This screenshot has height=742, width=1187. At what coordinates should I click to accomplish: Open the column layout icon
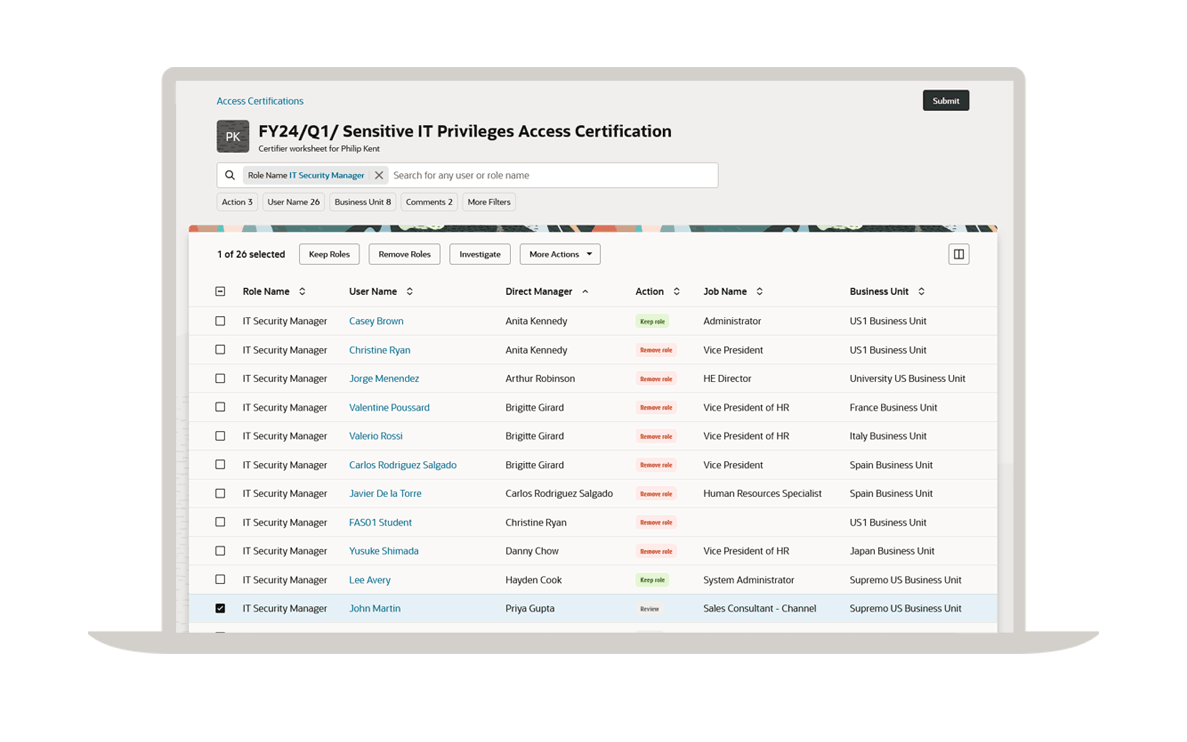(958, 254)
